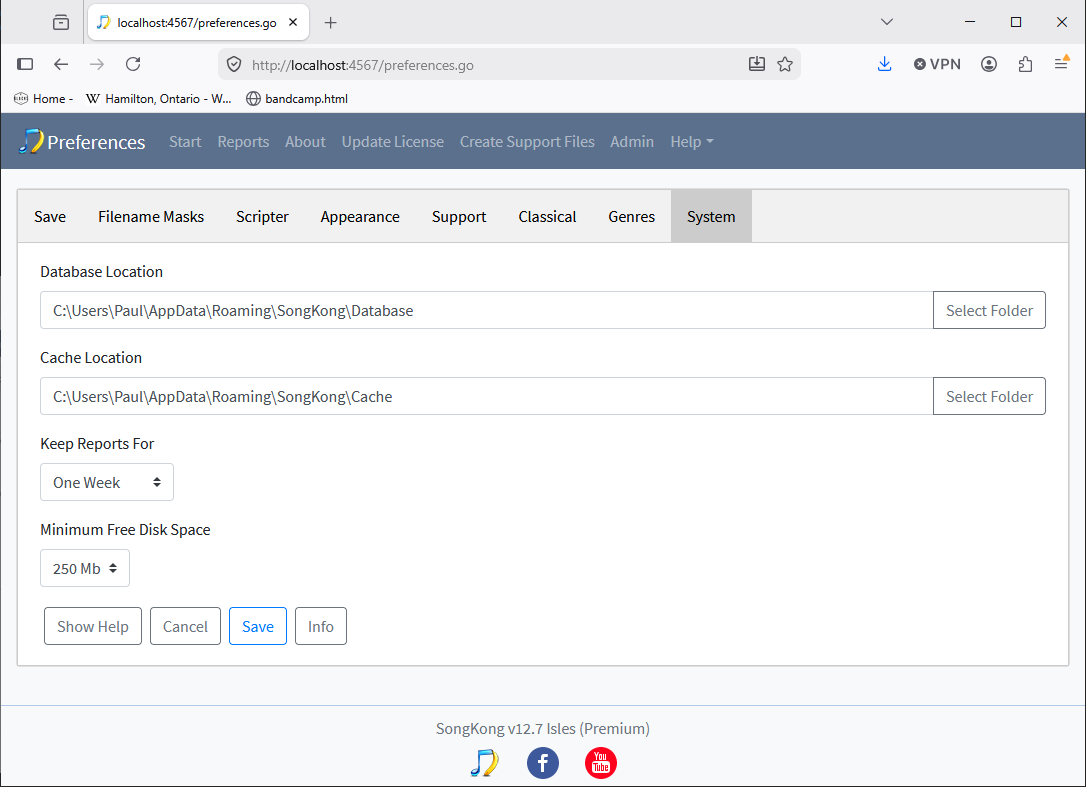Image resolution: width=1086 pixels, height=787 pixels.
Task: Open a new browser tab
Action: coord(330,23)
